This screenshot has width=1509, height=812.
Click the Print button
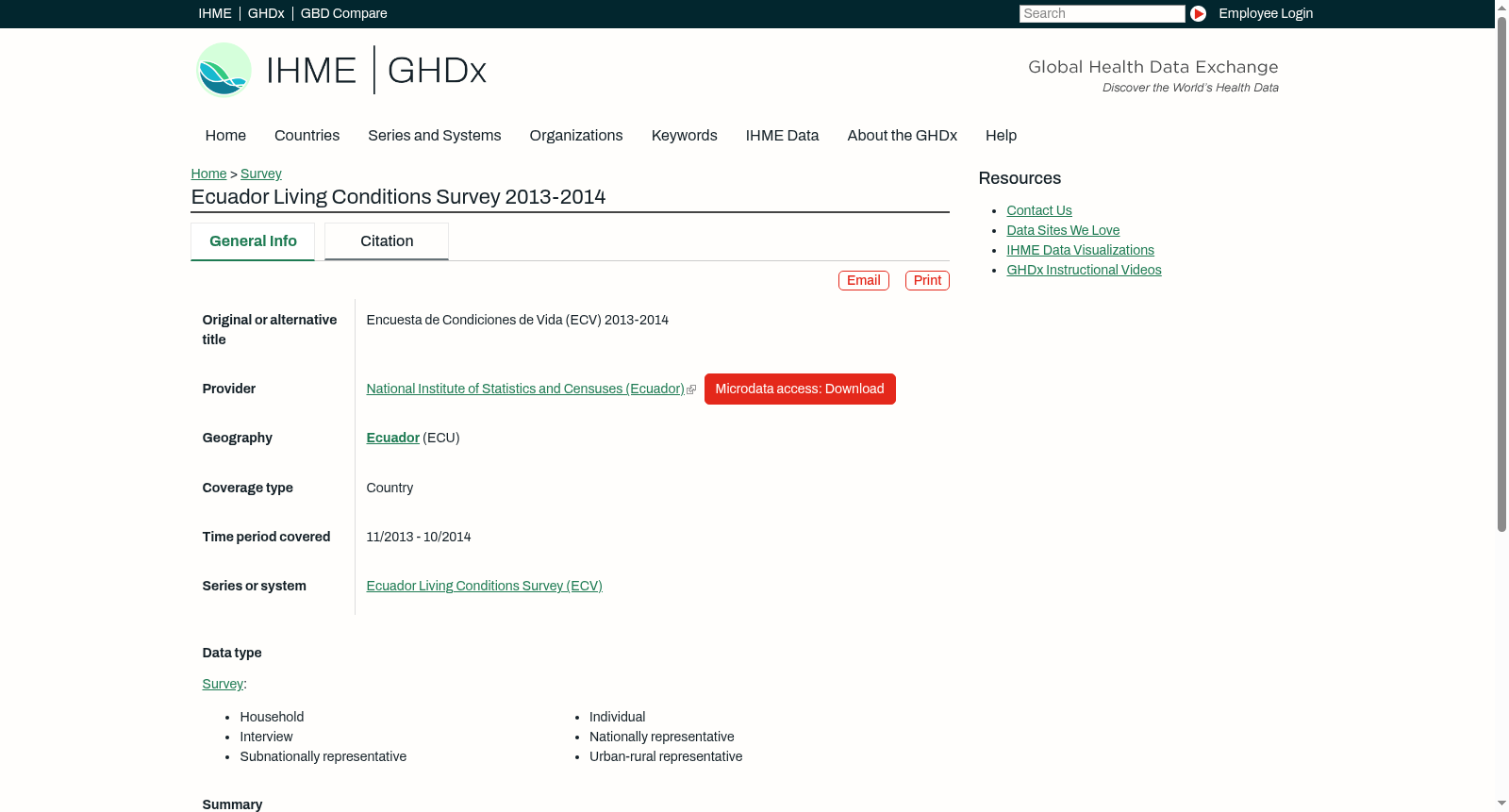point(927,280)
